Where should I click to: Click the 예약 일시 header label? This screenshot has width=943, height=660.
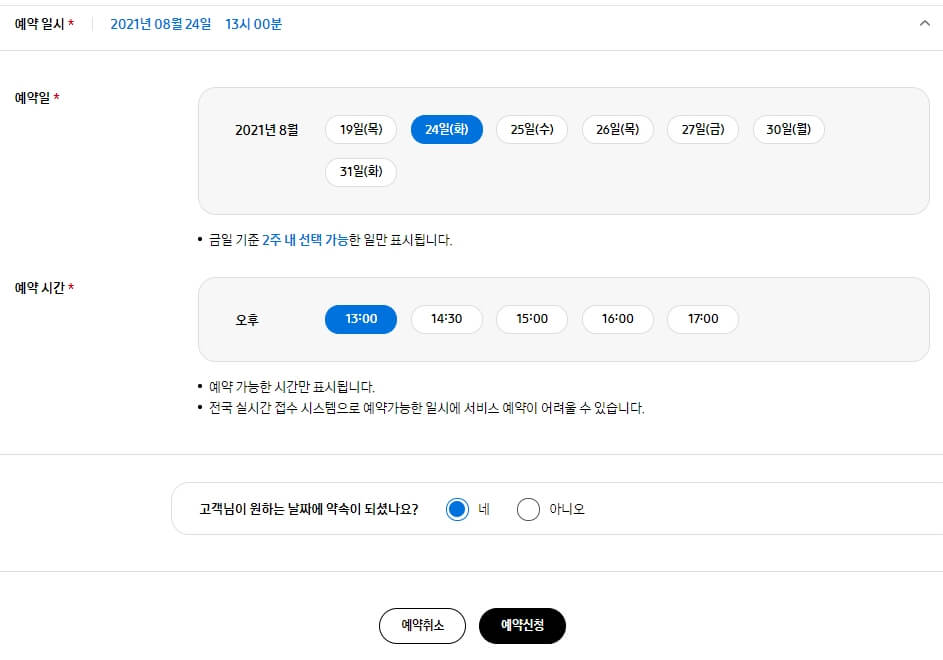(x=38, y=22)
